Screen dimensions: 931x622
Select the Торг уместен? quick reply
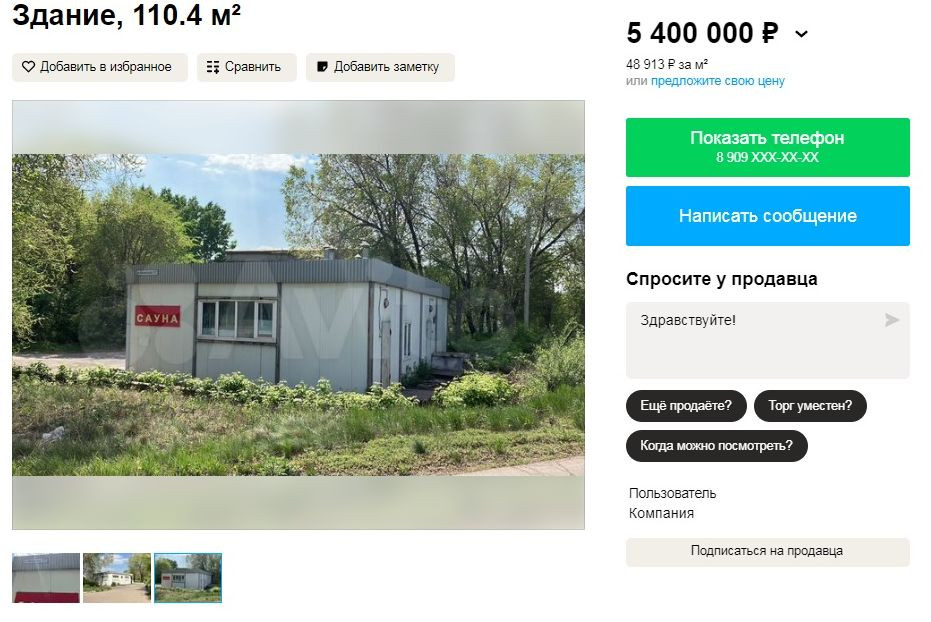(810, 406)
